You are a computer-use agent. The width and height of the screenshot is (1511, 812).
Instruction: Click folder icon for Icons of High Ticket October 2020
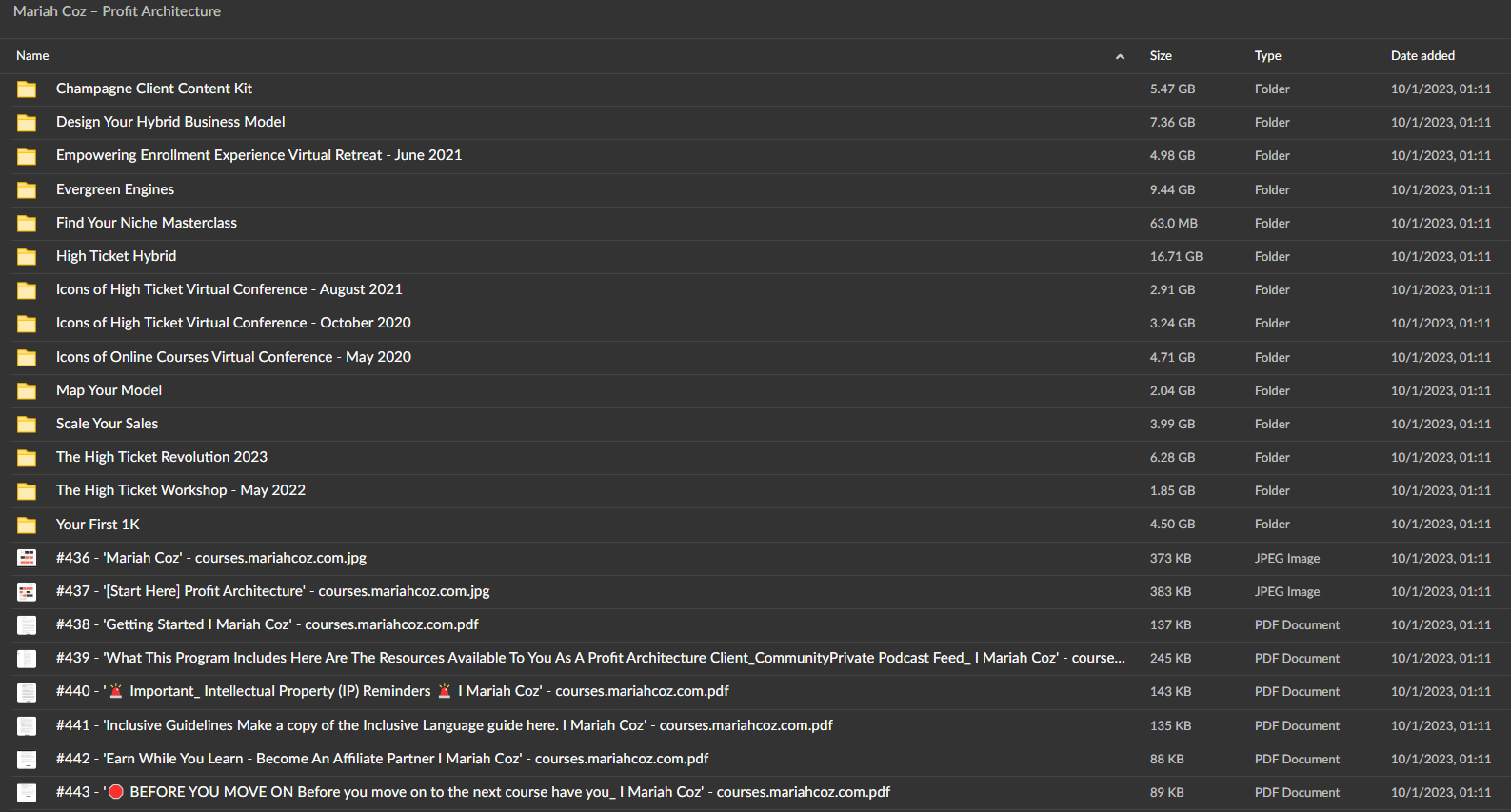pos(27,324)
